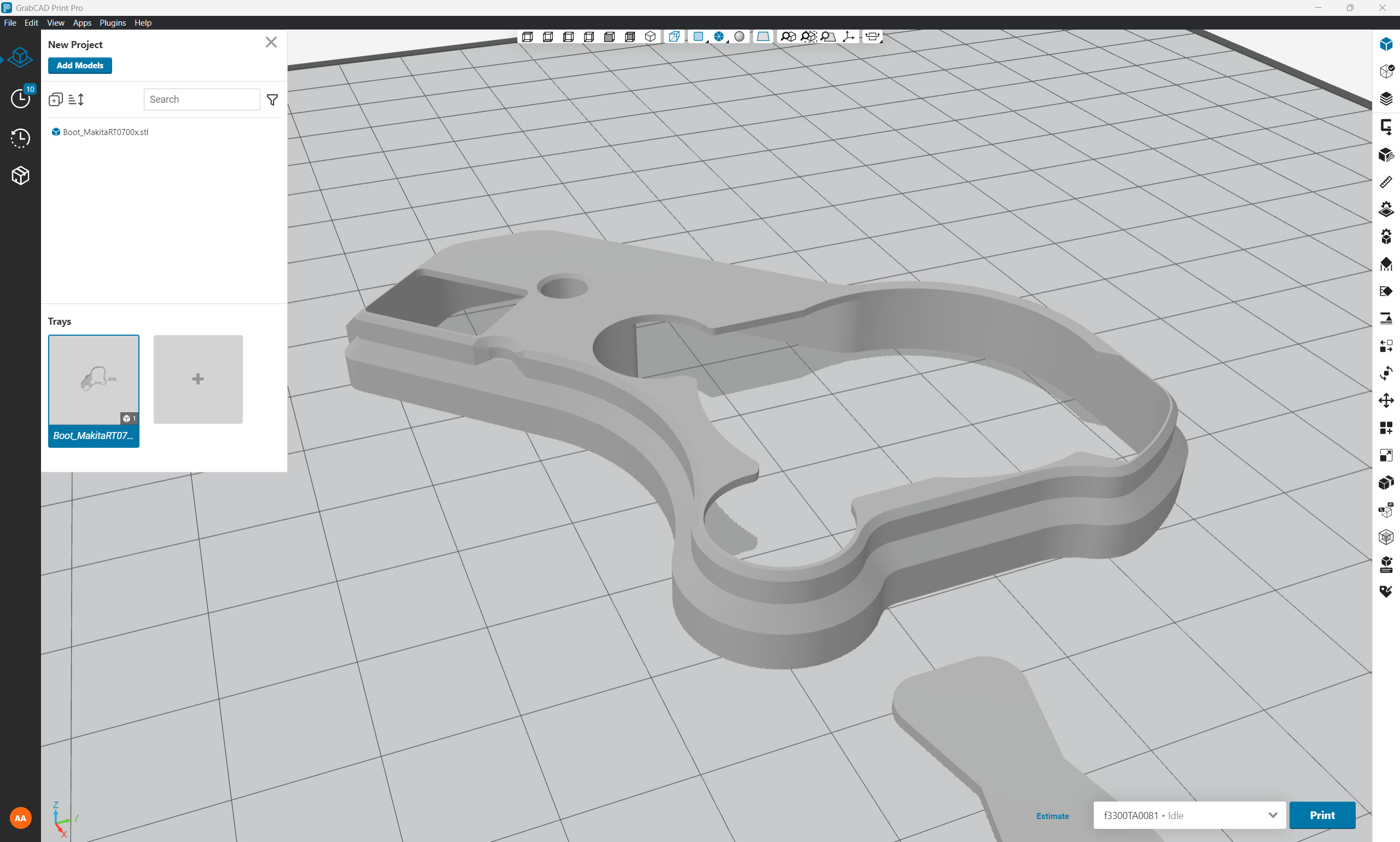Image resolution: width=1400 pixels, height=842 pixels.
Task: Click the Estimate link
Action: tap(1052, 816)
